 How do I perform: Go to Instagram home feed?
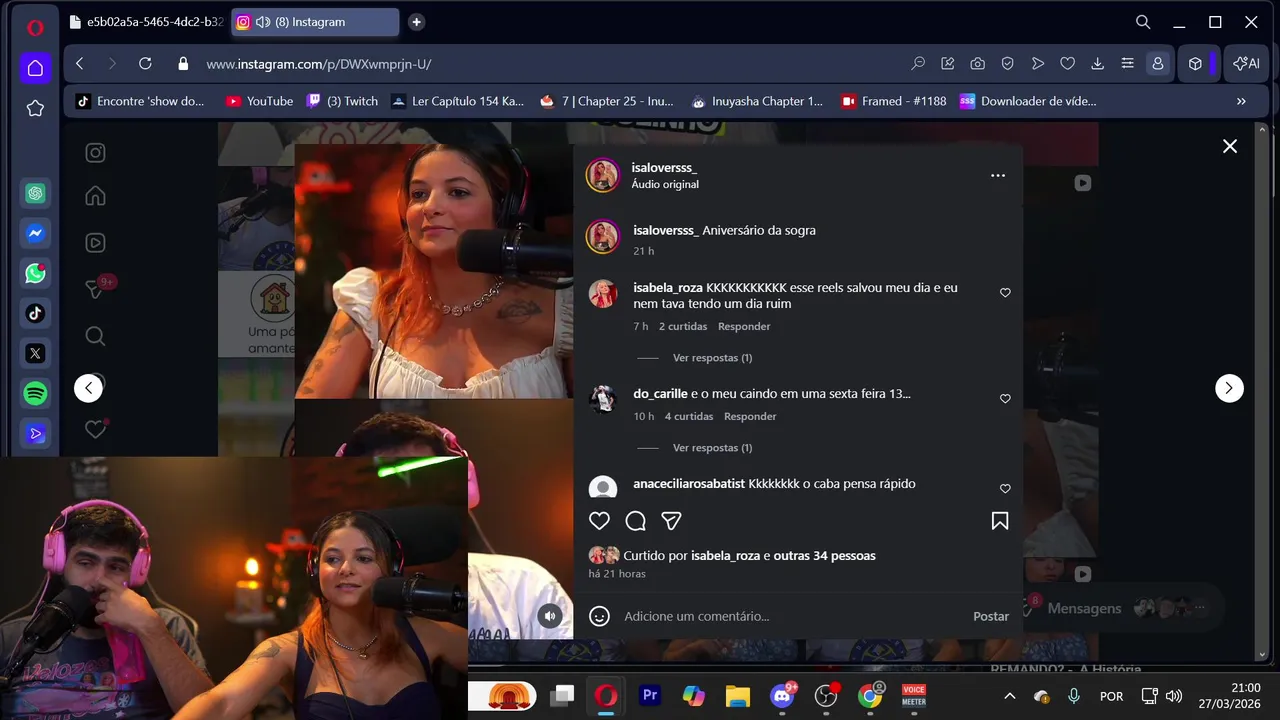pos(95,196)
